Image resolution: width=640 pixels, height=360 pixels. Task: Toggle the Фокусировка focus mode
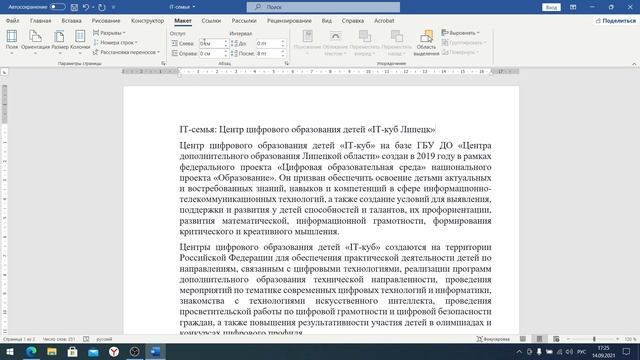[x=493, y=339]
